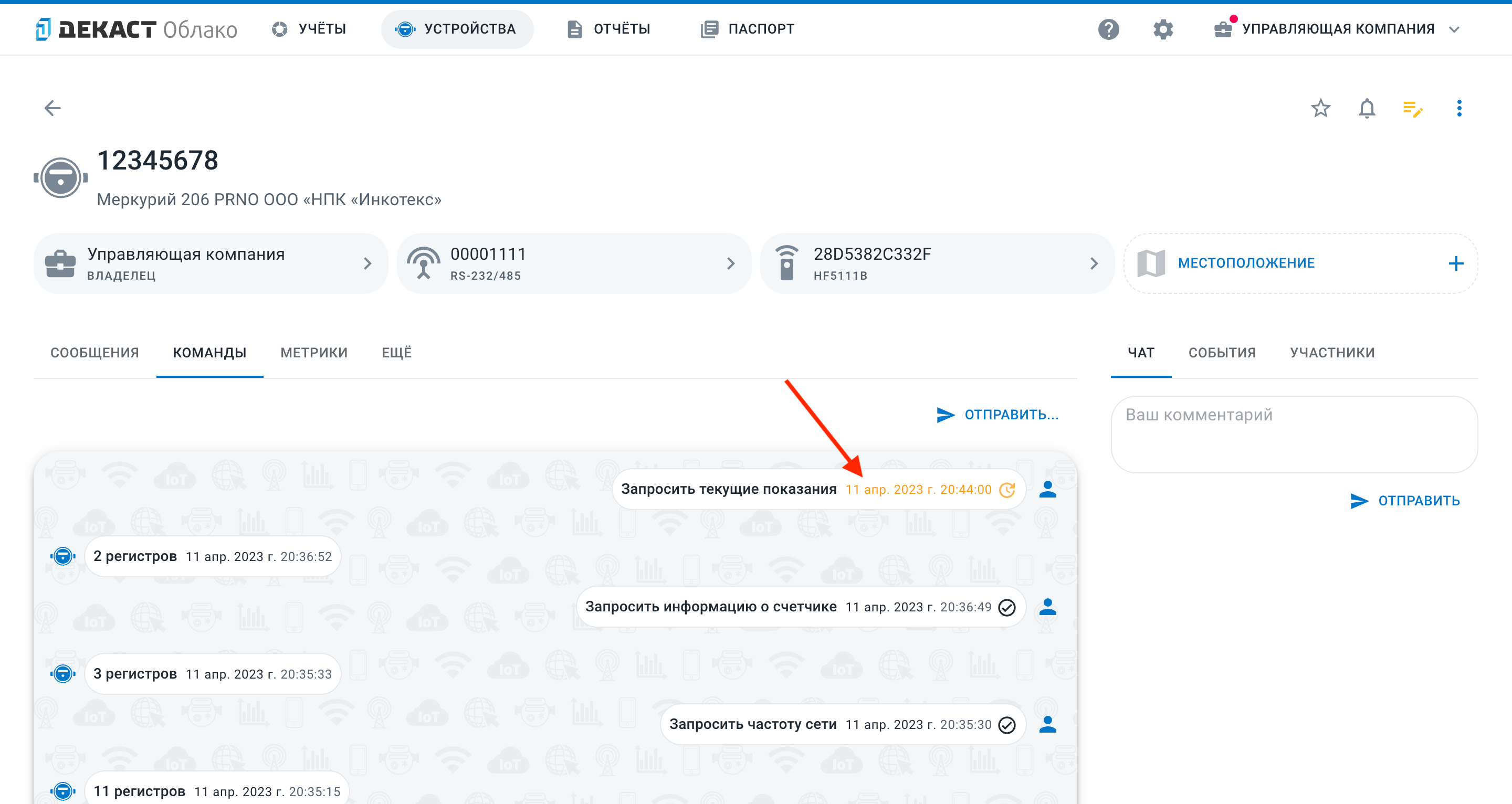Expand the 28D5382C332F HF5111B card chevron

1094,263
